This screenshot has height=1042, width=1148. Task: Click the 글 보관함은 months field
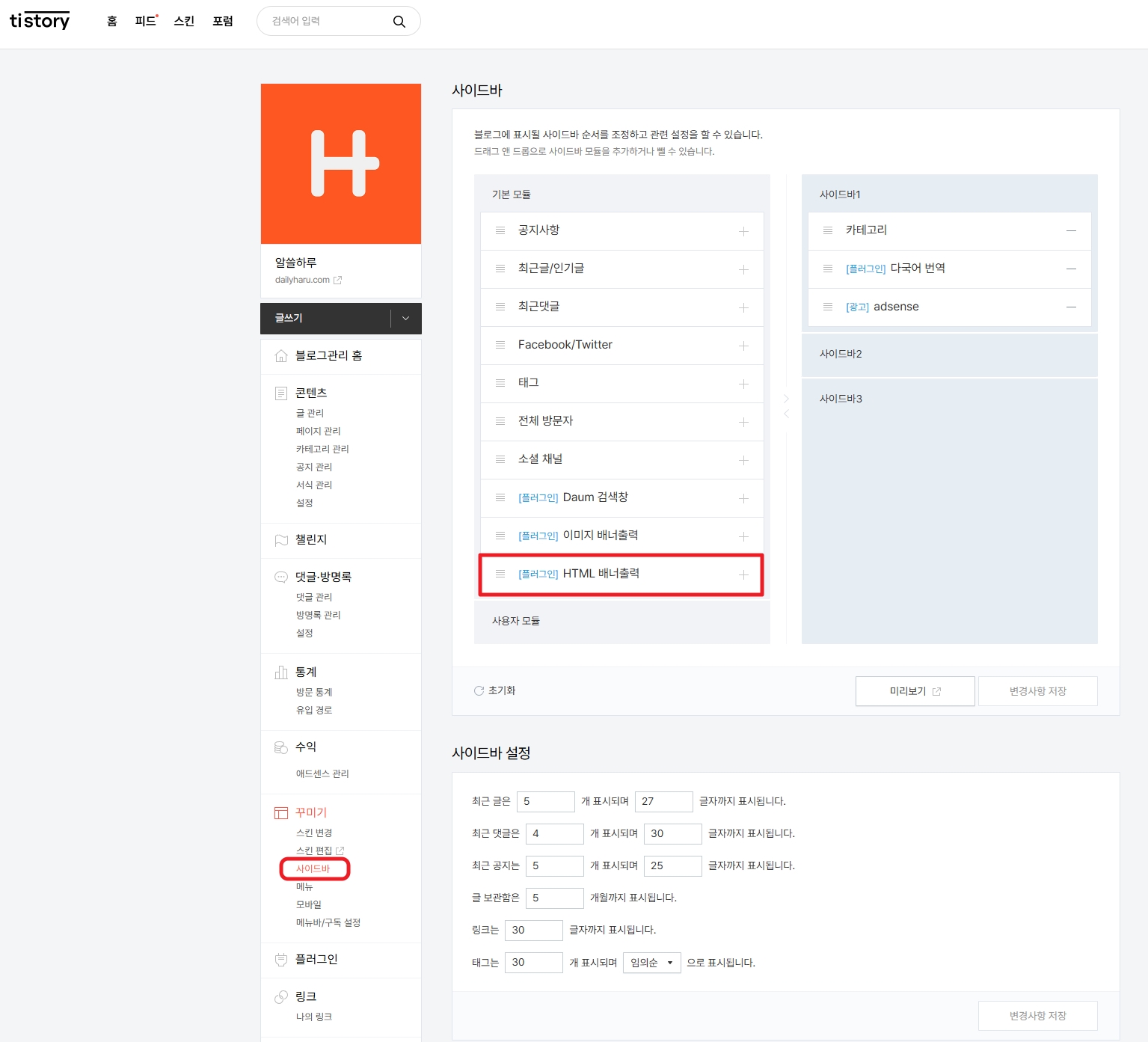tap(555, 898)
